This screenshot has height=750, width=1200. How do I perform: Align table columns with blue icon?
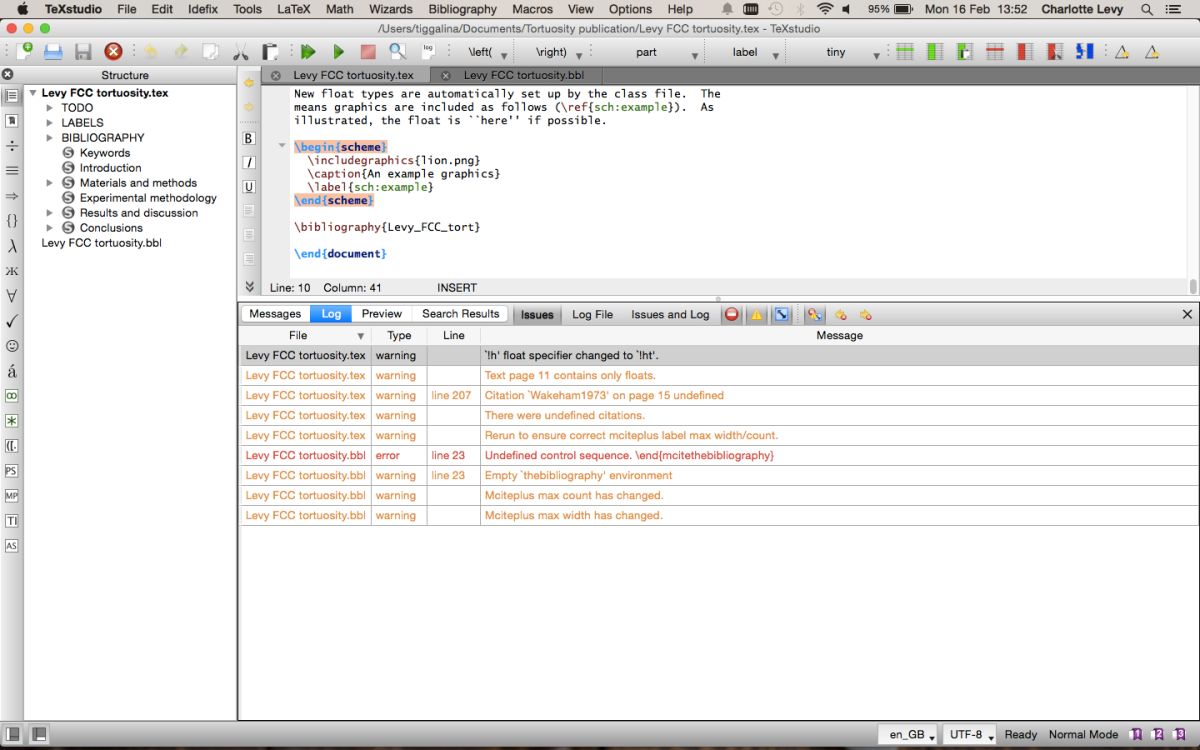click(1085, 51)
